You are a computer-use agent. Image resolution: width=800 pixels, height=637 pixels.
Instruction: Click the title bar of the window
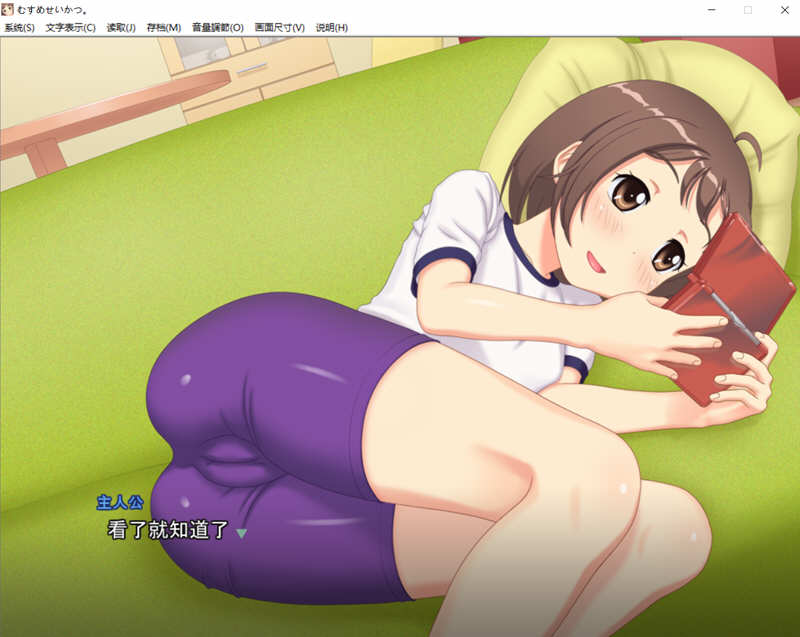[400, 8]
